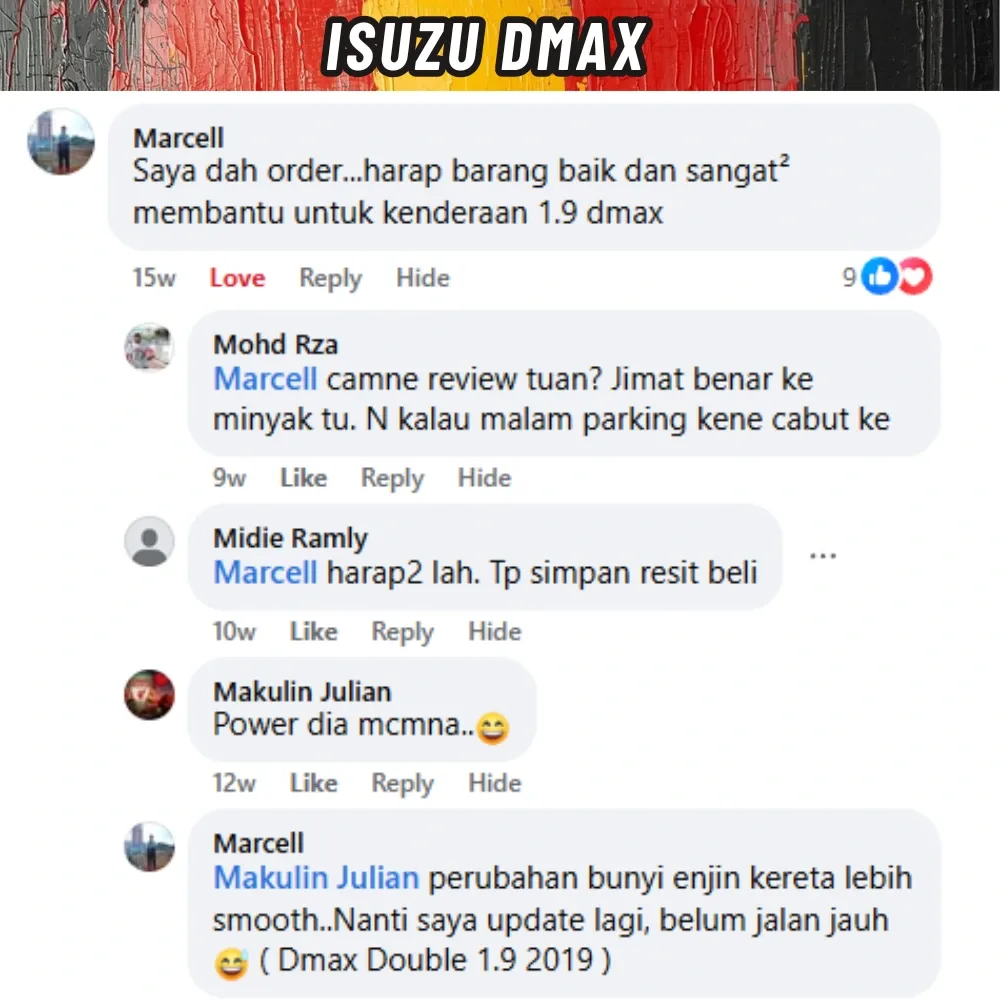Screen dimensions: 1000x1000
Task: Open the three-dot menu beside Midie Ramly's comment
Action: tap(823, 556)
